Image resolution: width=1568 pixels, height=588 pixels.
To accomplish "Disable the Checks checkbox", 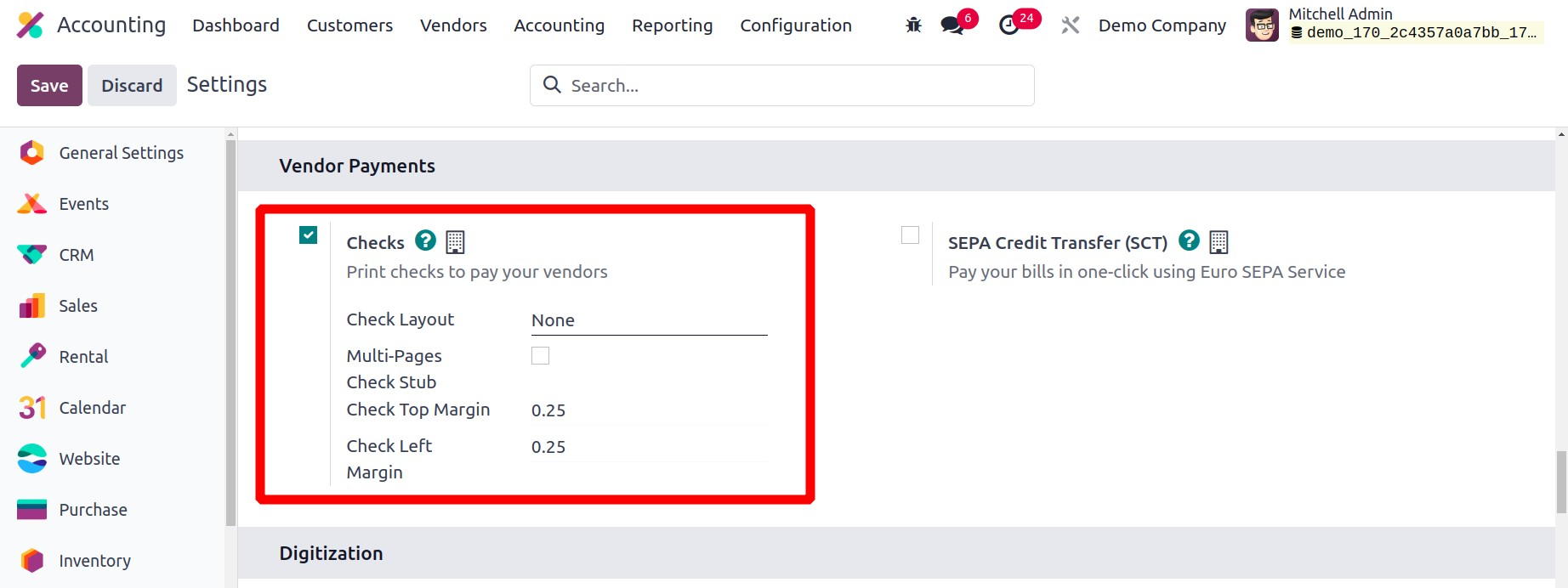I will 309,235.
